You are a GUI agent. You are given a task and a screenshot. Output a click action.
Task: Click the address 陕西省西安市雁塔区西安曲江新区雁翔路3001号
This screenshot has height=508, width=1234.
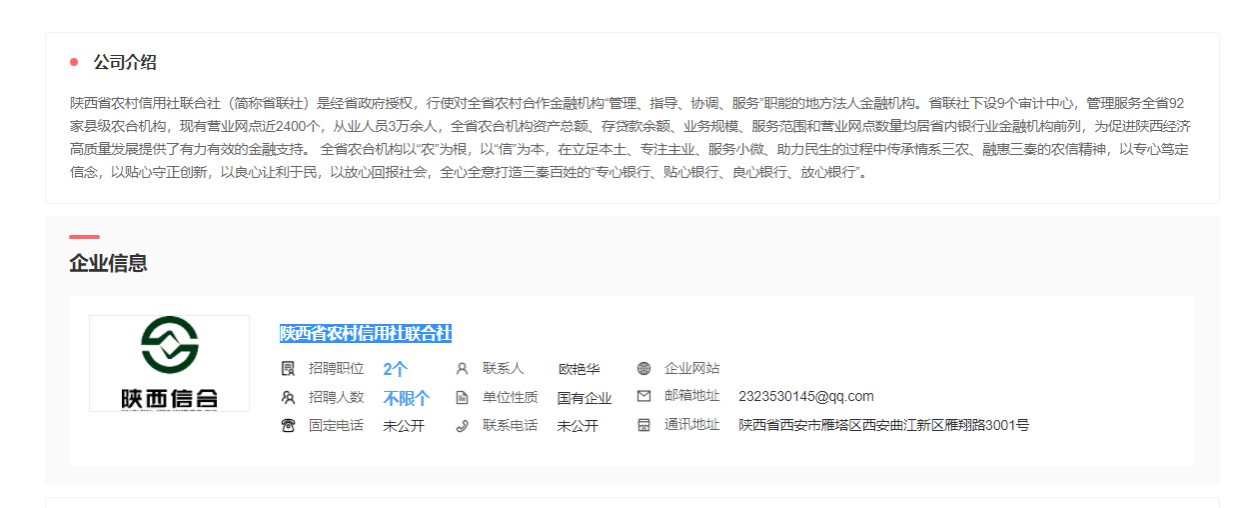(884, 425)
